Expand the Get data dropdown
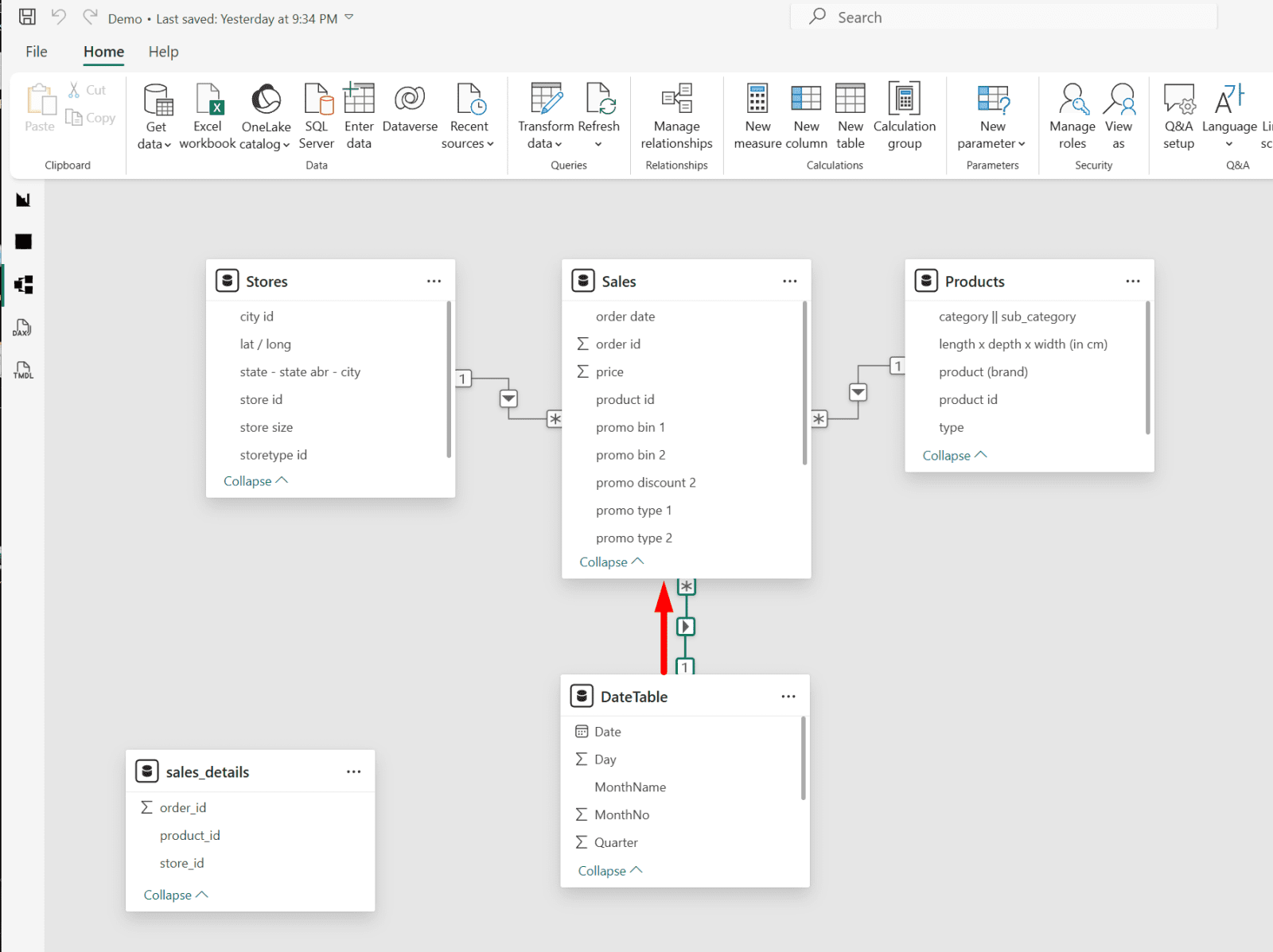 155,144
